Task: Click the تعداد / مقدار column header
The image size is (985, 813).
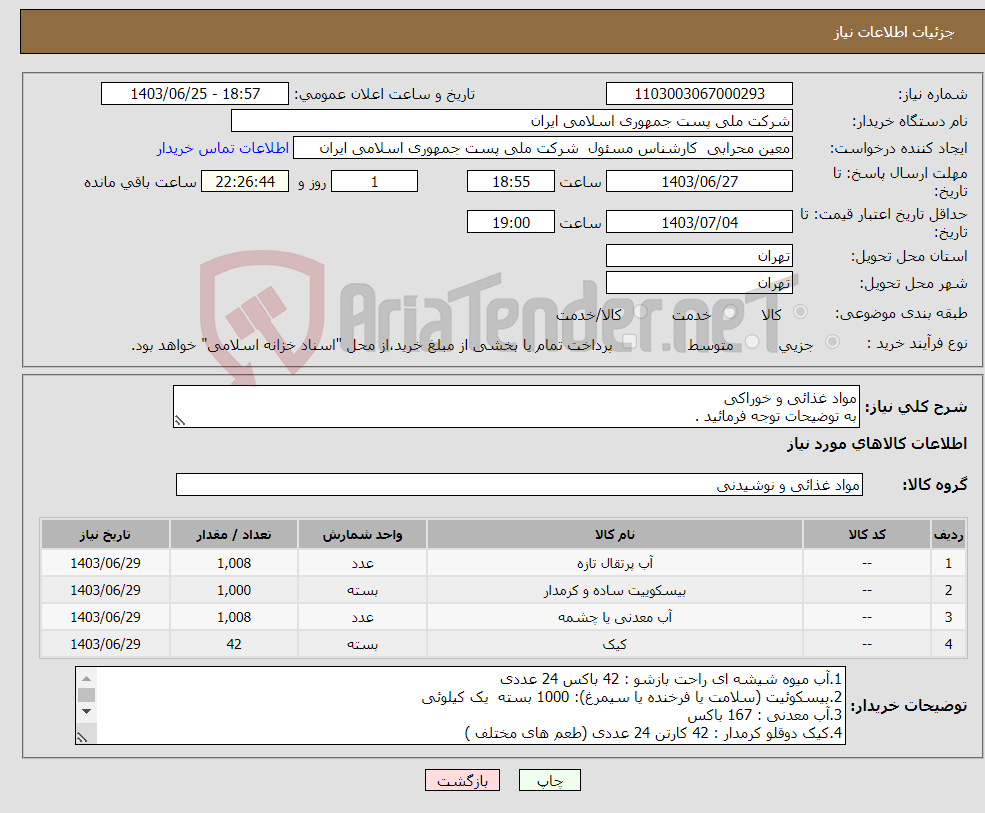Action: click(x=234, y=535)
